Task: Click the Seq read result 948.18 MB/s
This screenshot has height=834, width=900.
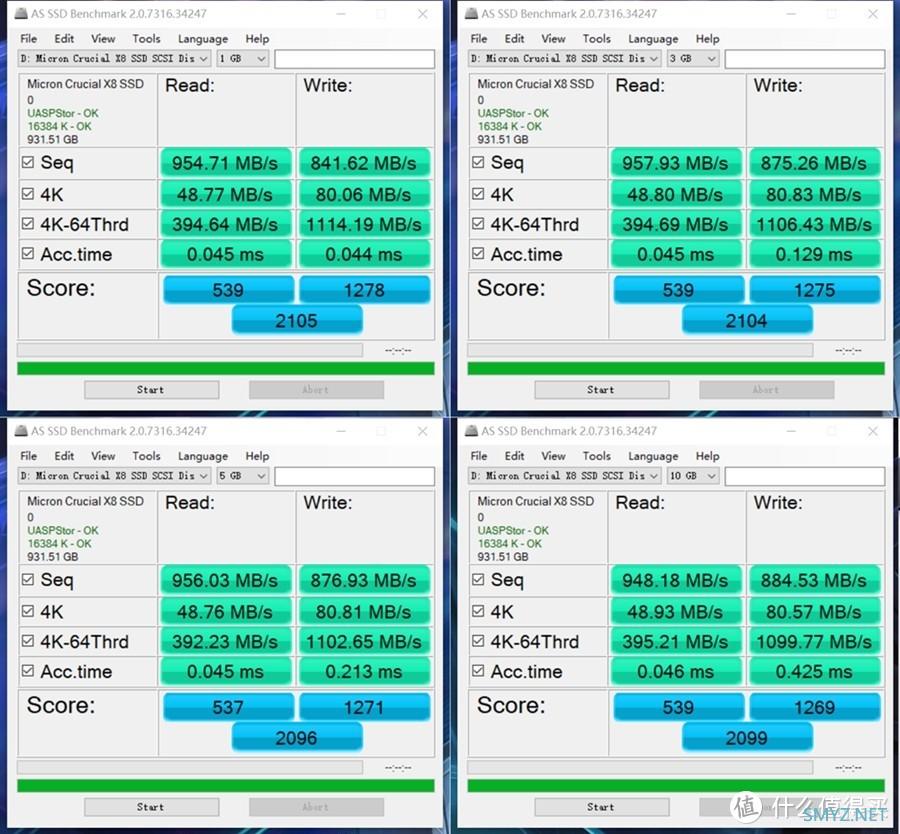Action: coord(676,580)
